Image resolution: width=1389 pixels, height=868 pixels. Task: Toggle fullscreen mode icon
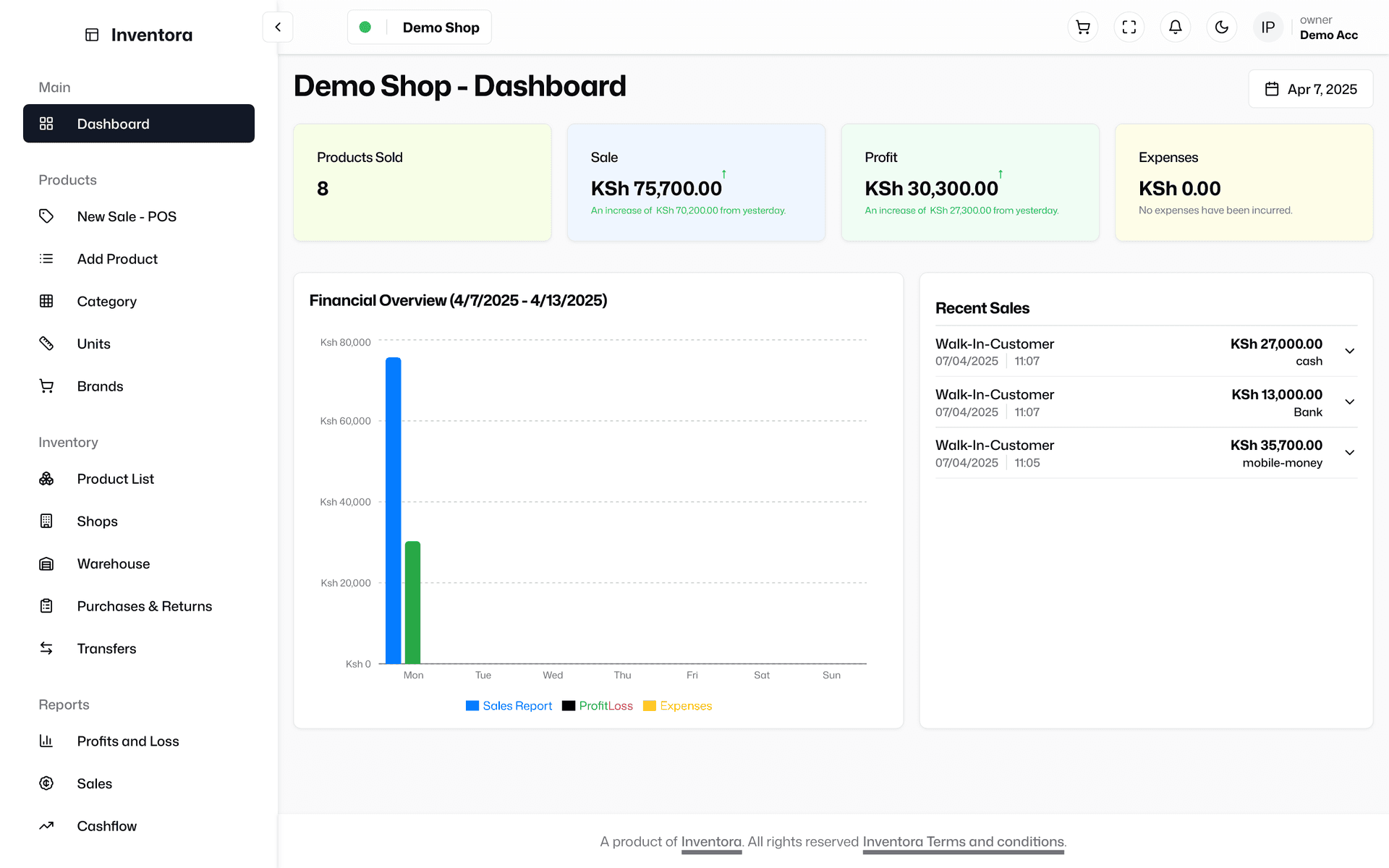pos(1129,27)
